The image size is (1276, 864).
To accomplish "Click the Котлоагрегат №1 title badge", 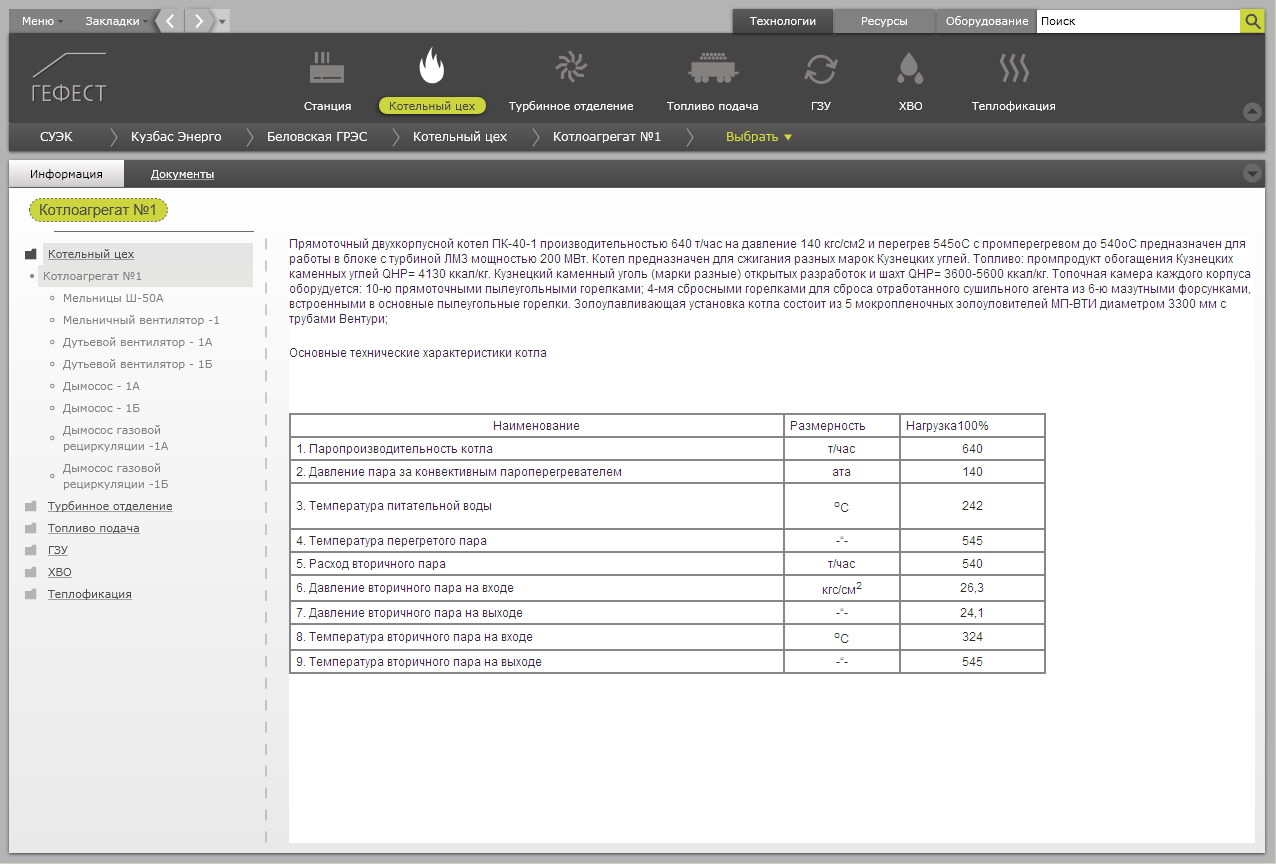I will coord(99,210).
